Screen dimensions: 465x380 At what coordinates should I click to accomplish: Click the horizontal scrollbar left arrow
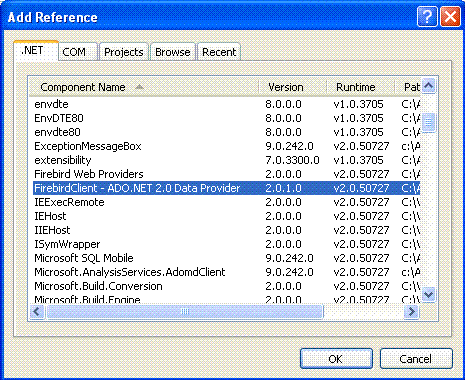37,312
